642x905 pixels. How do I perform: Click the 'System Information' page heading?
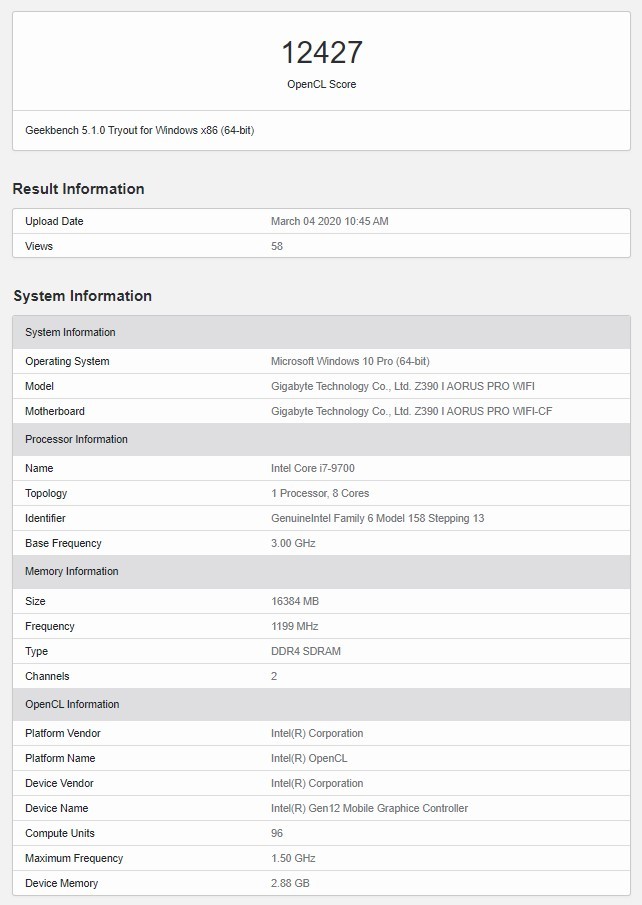[83, 296]
